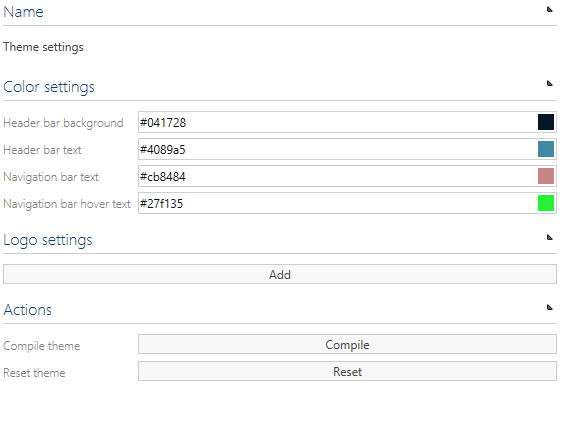Click the #041728 color input field
Image resolution: width=562 pixels, height=425 pixels.
(x=337, y=122)
